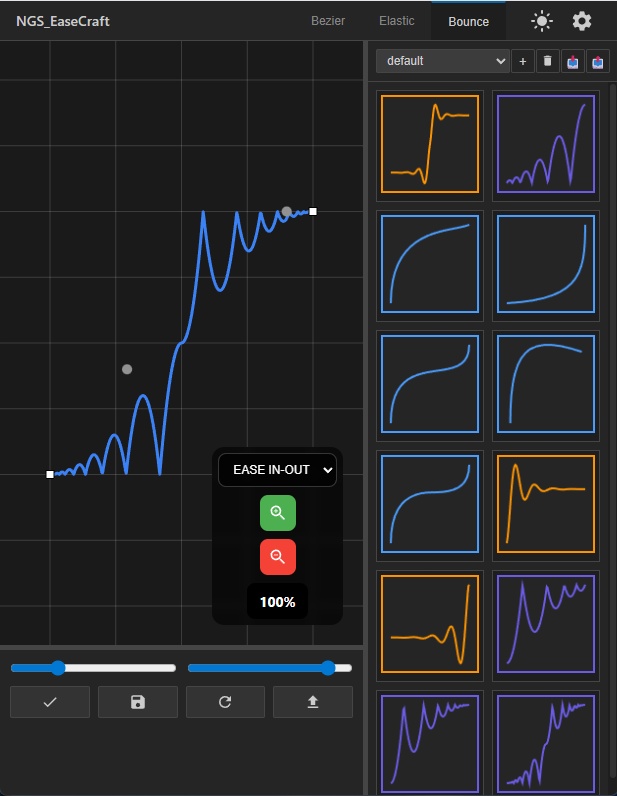Select blue overshoot curve preset in third row
This screenshot has width=617, height=796.
pyautogui.click(x=545, y=384)
